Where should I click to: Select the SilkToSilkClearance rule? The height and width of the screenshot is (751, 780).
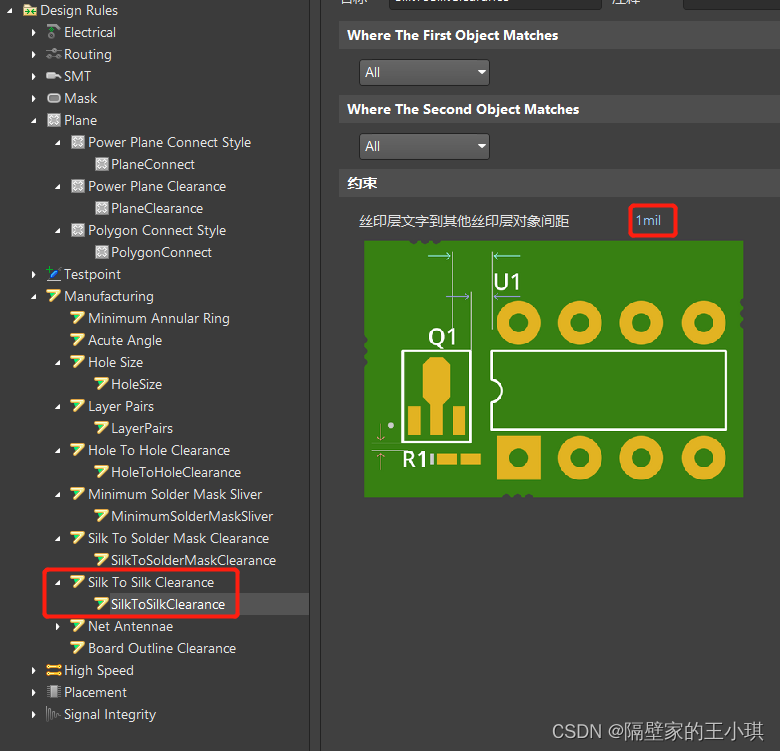tap(168, 604)
